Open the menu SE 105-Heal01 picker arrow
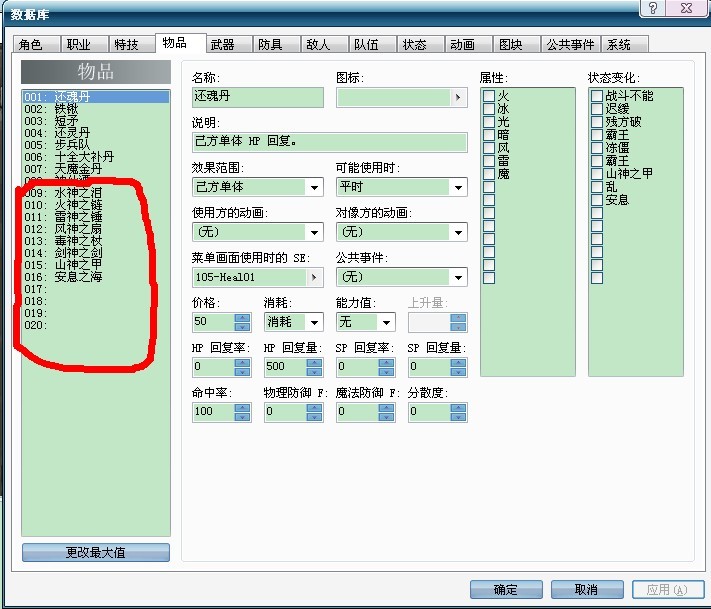This screenshot has height=609, width=711. tap(314, 277)
